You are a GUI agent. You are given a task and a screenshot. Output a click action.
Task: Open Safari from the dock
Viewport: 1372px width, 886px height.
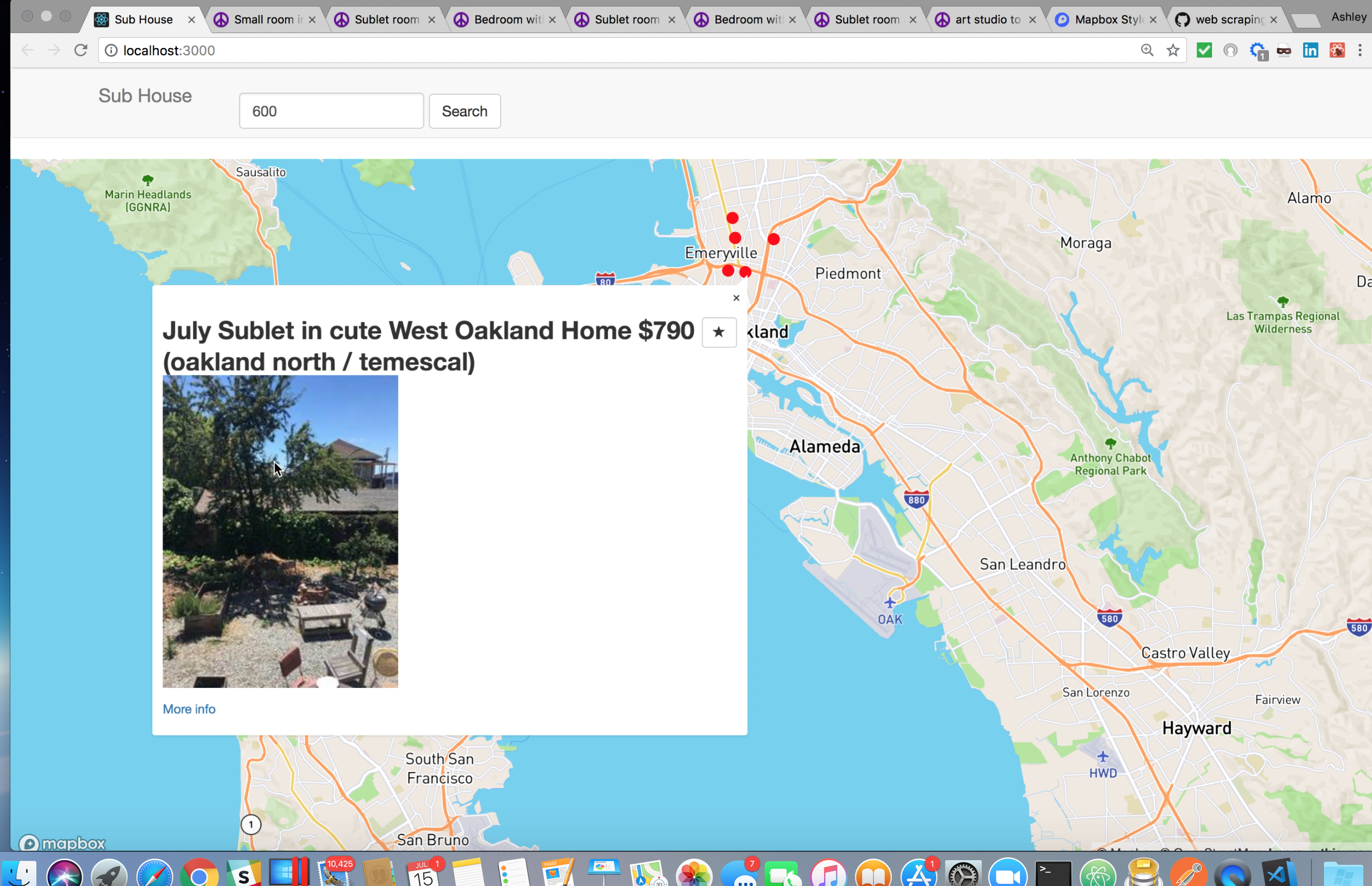154,874
